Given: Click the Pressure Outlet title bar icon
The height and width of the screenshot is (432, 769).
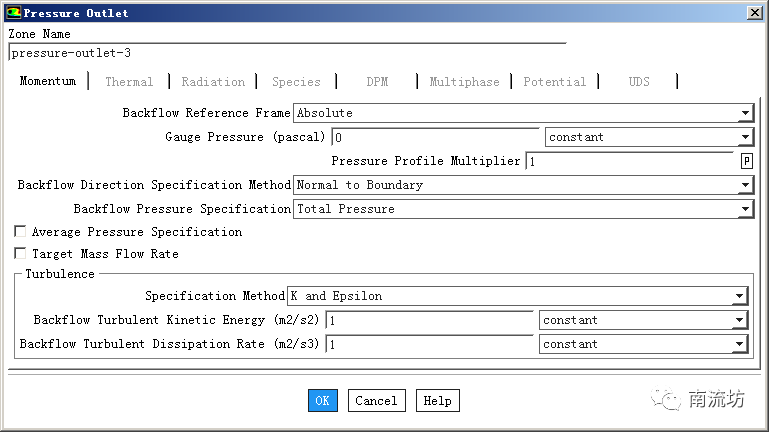Looking at the screenshot, I should 12,13.
